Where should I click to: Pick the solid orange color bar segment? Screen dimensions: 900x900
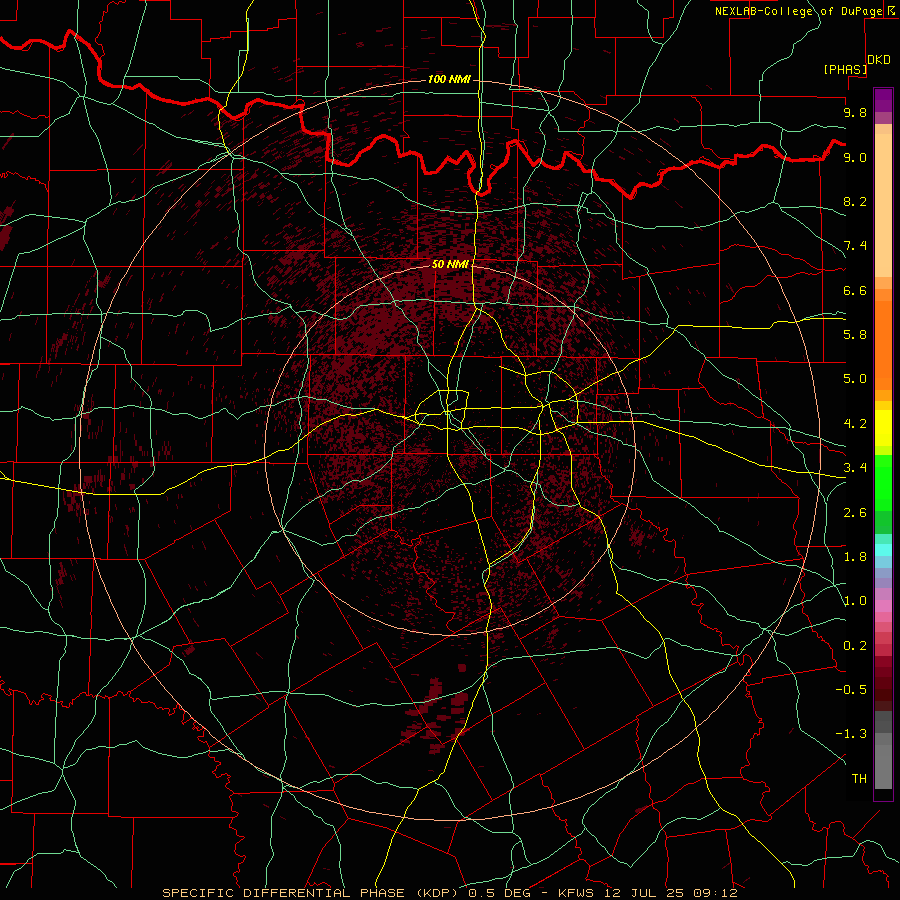click(883, 345)
